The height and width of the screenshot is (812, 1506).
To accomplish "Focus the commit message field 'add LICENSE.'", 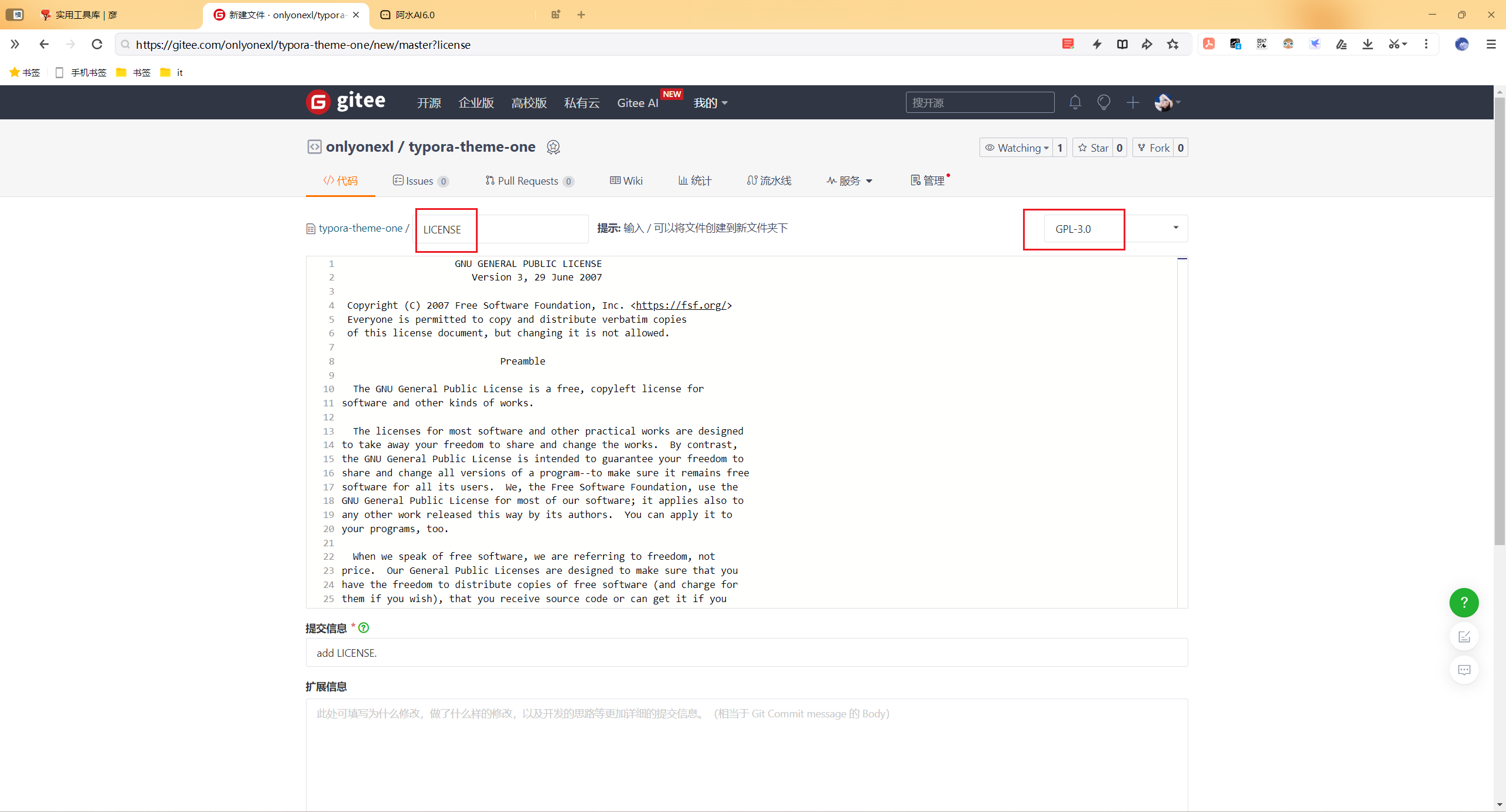I will click(x=747, y=653).
